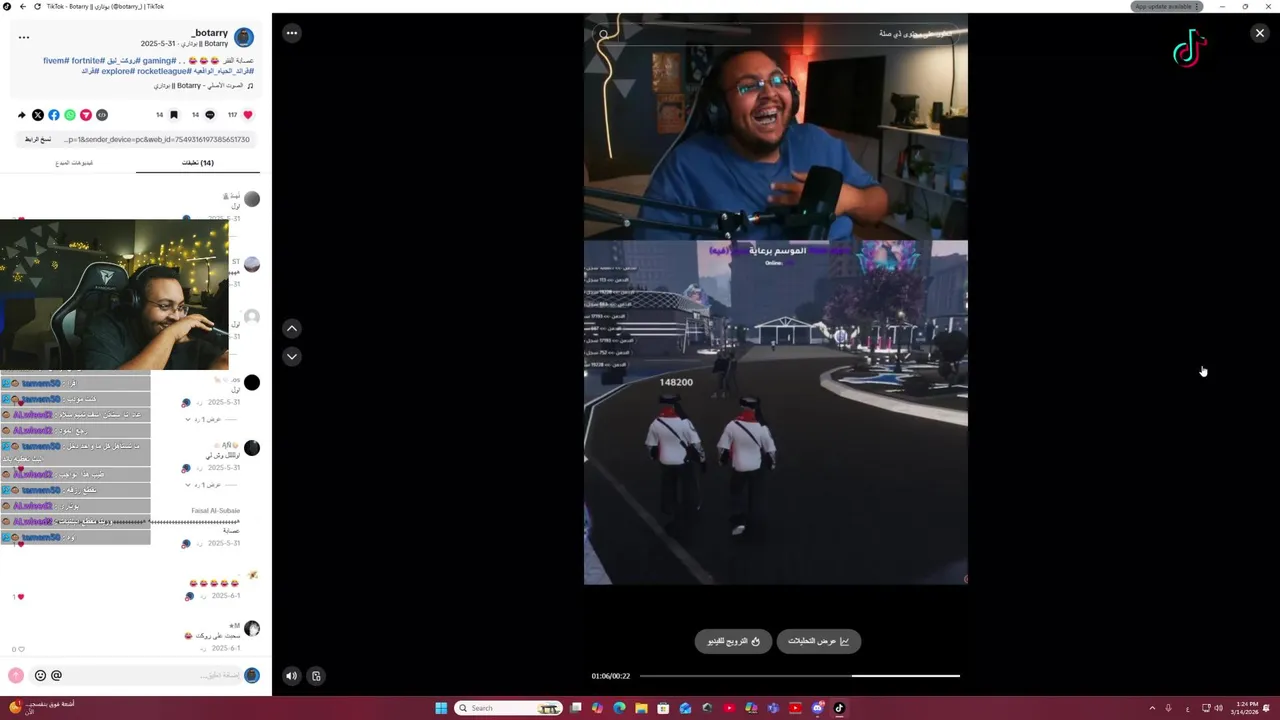
Task: Click the #fortnite hashtag
Action: point(88,61)
